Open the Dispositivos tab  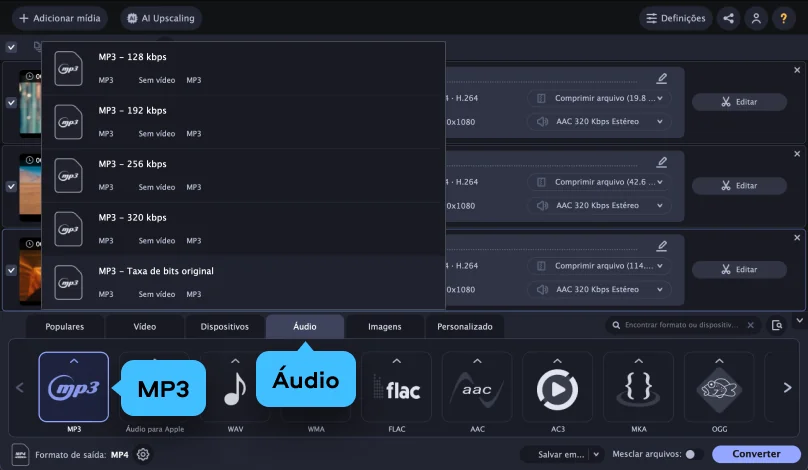click(x=225, y=327)
